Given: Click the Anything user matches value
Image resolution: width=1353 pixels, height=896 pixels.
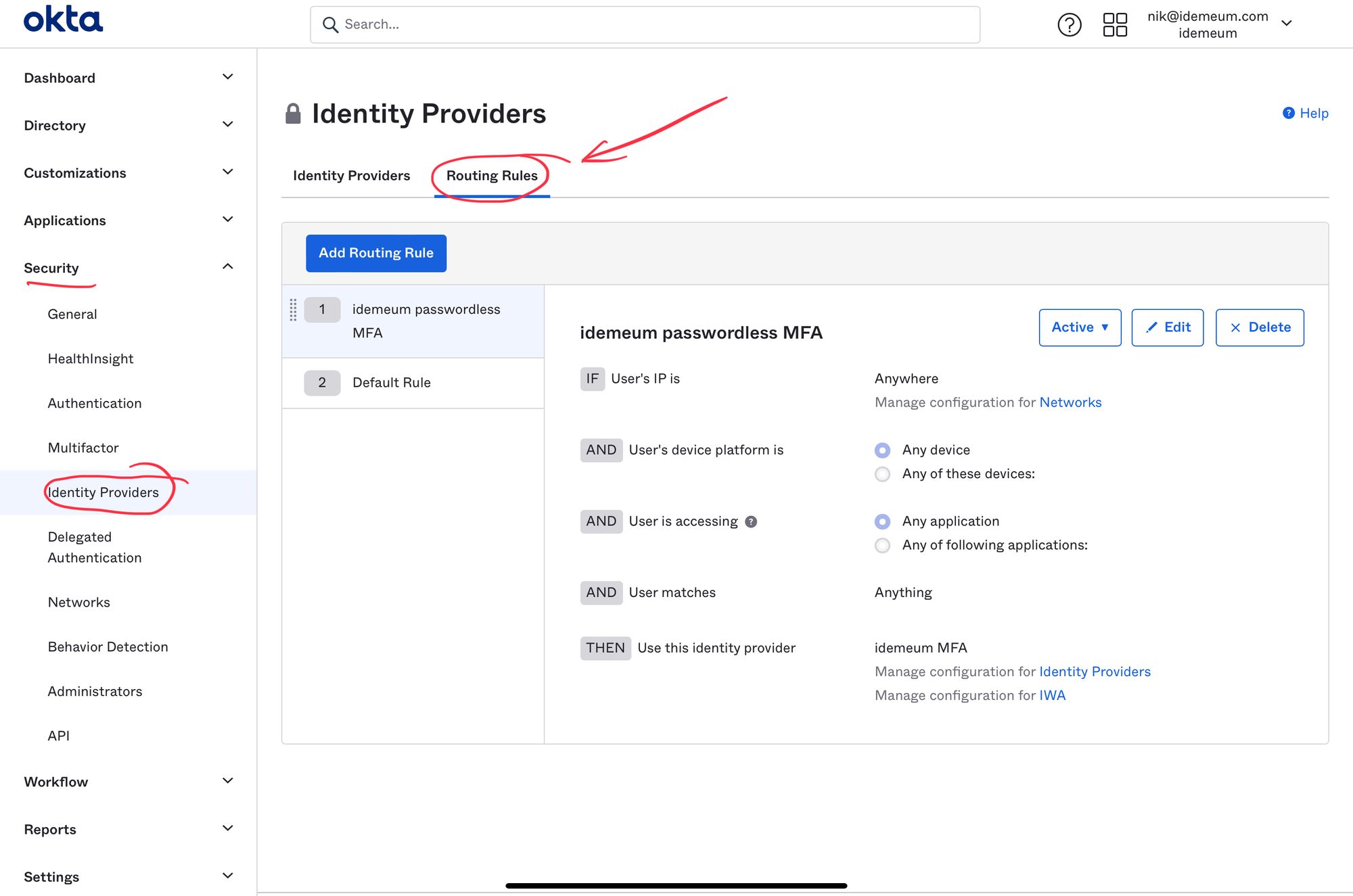Looking at the screenshot, I should click(903, 593).
